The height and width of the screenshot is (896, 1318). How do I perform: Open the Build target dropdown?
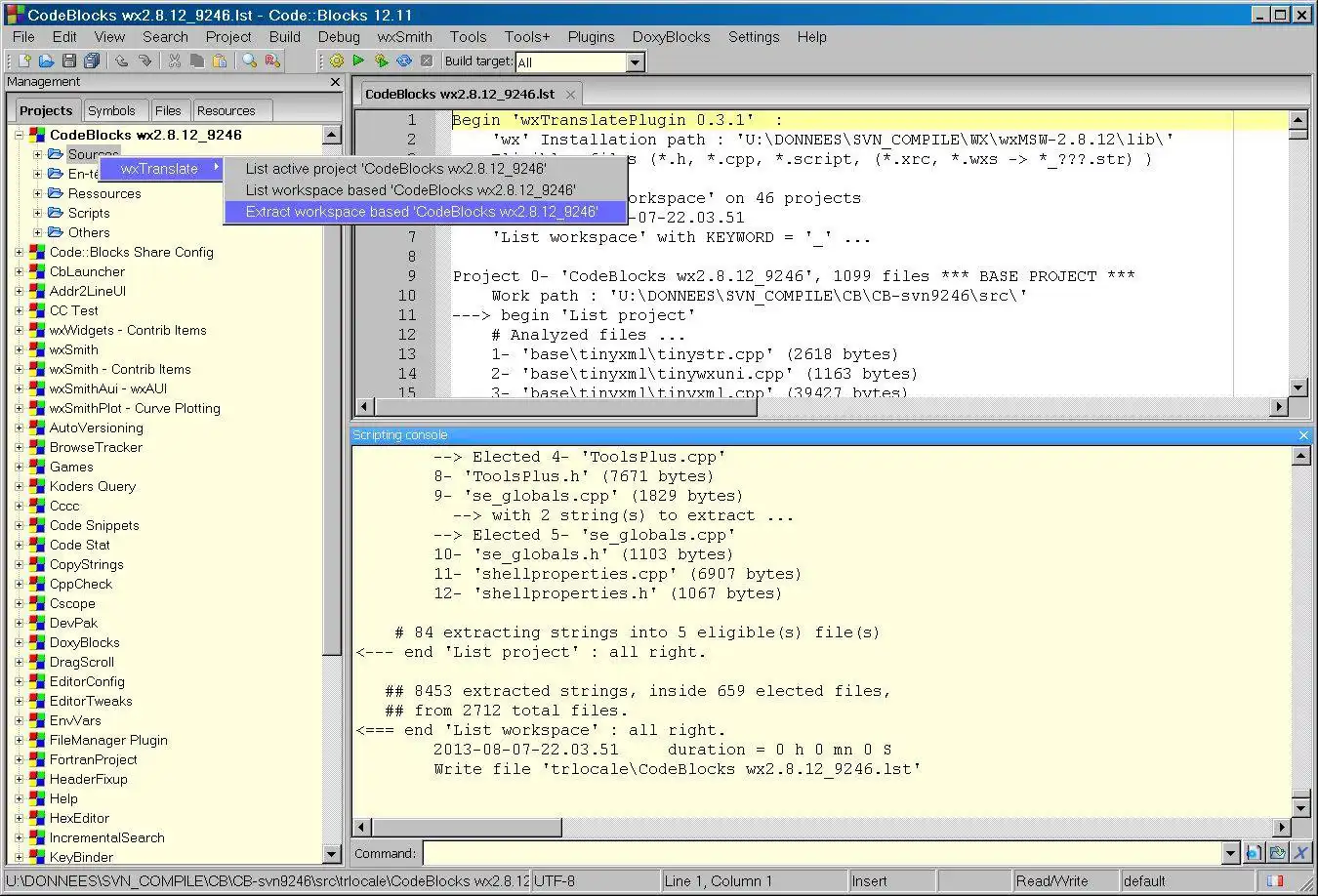635,62
